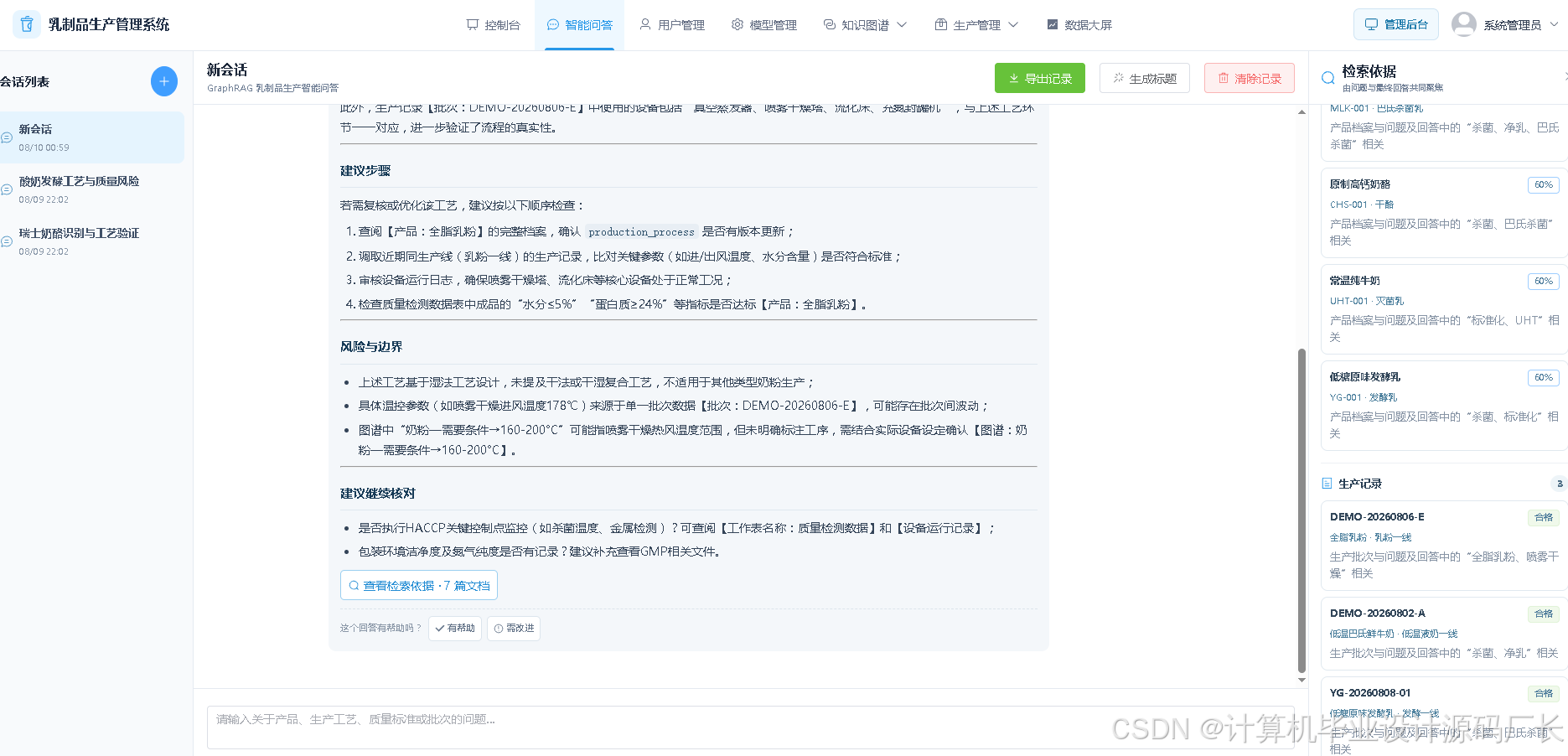The height and width of the screenshot is (756, 1568).
Task: Open 数据大屏 dashboard
Action: tap(1079, 25)
